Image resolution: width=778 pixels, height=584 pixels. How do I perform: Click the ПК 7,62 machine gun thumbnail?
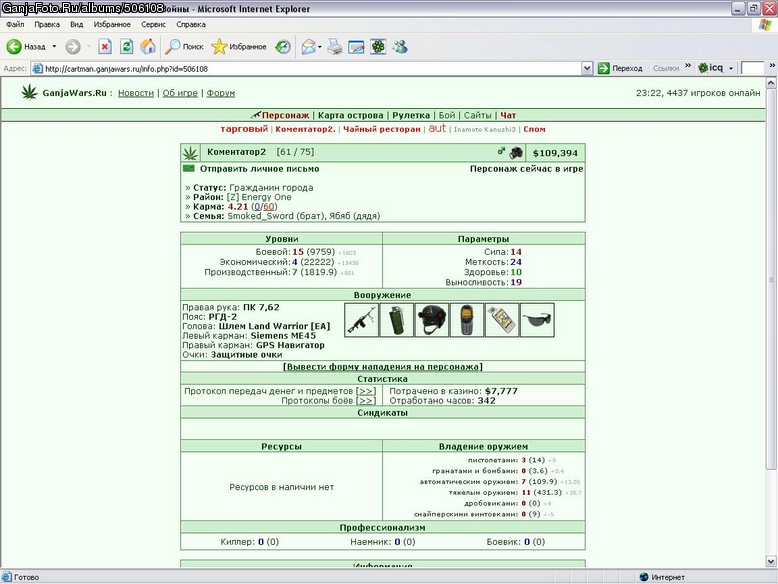click(x=361, y=320)
